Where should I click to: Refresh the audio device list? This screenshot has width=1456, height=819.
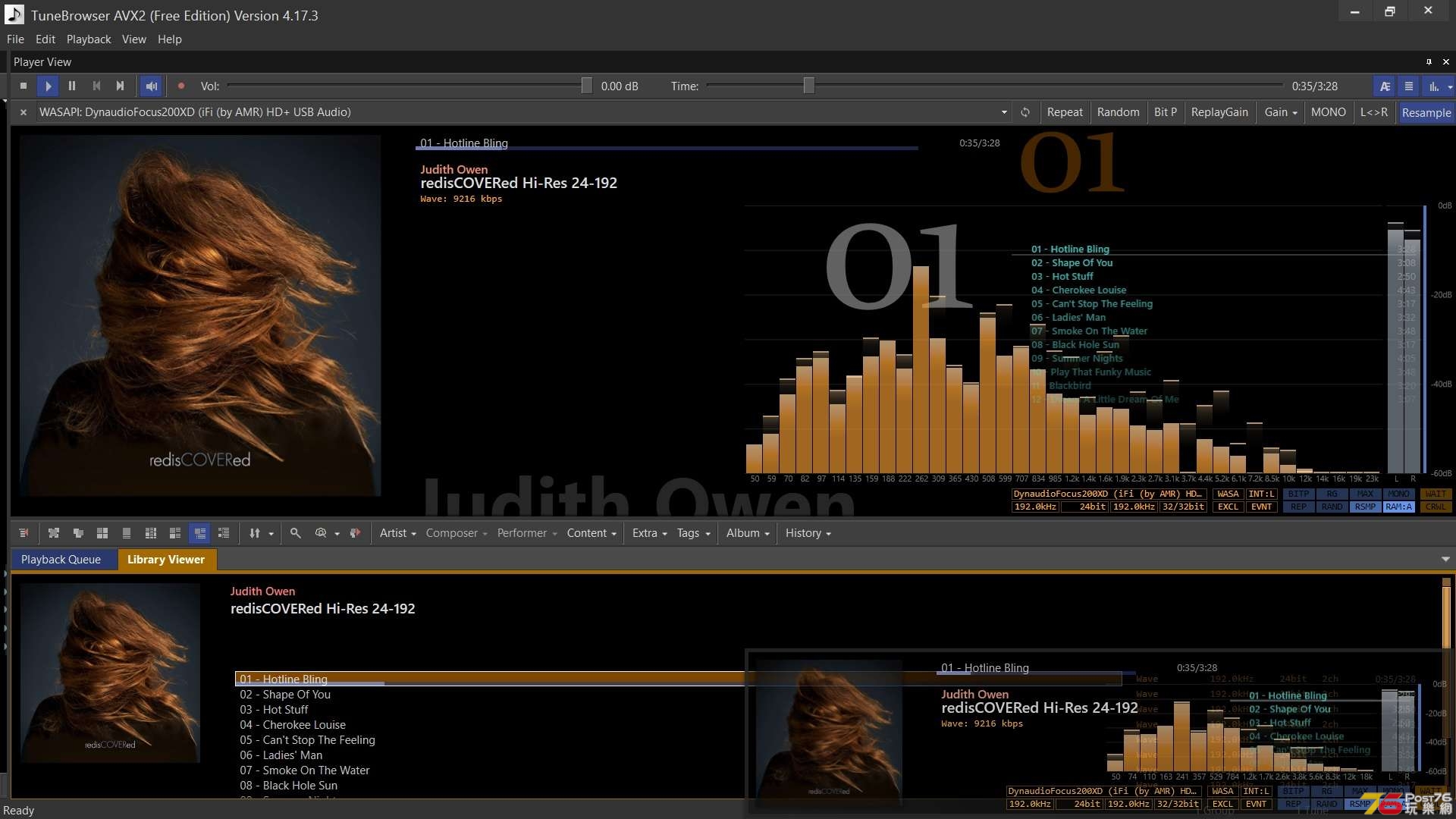[x=1025, y=112]
